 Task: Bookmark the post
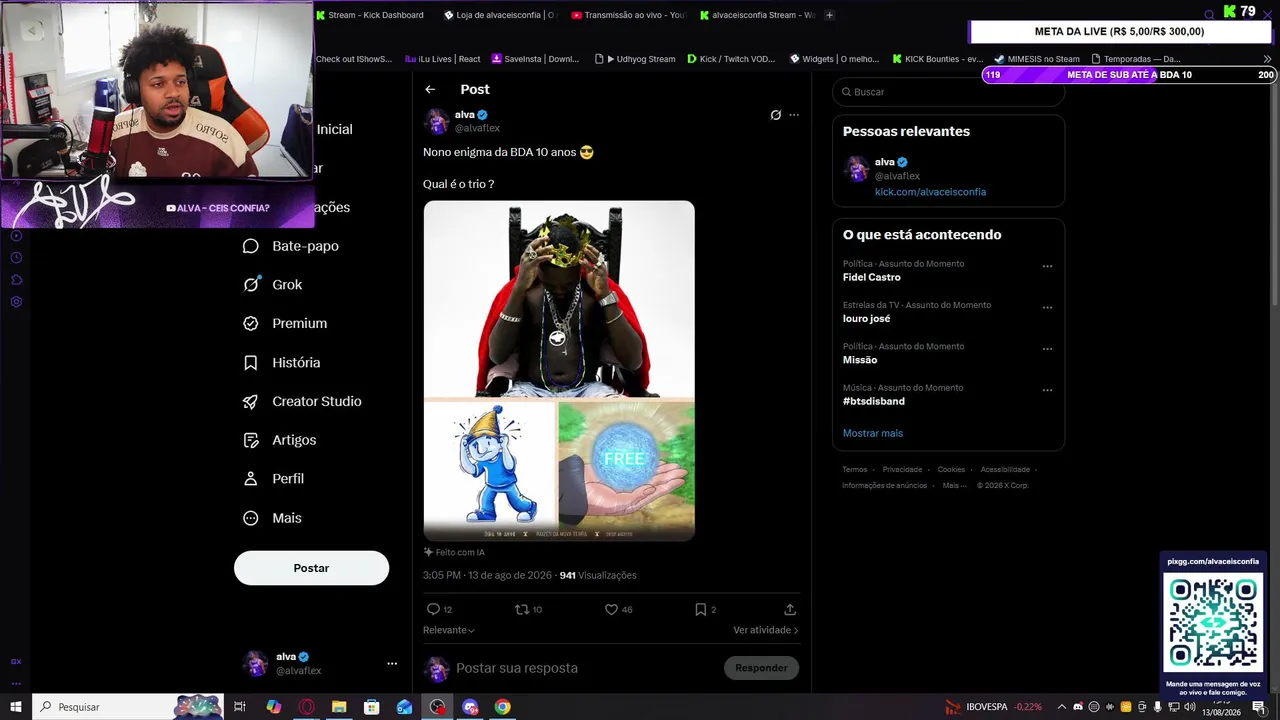coord(700,609)
